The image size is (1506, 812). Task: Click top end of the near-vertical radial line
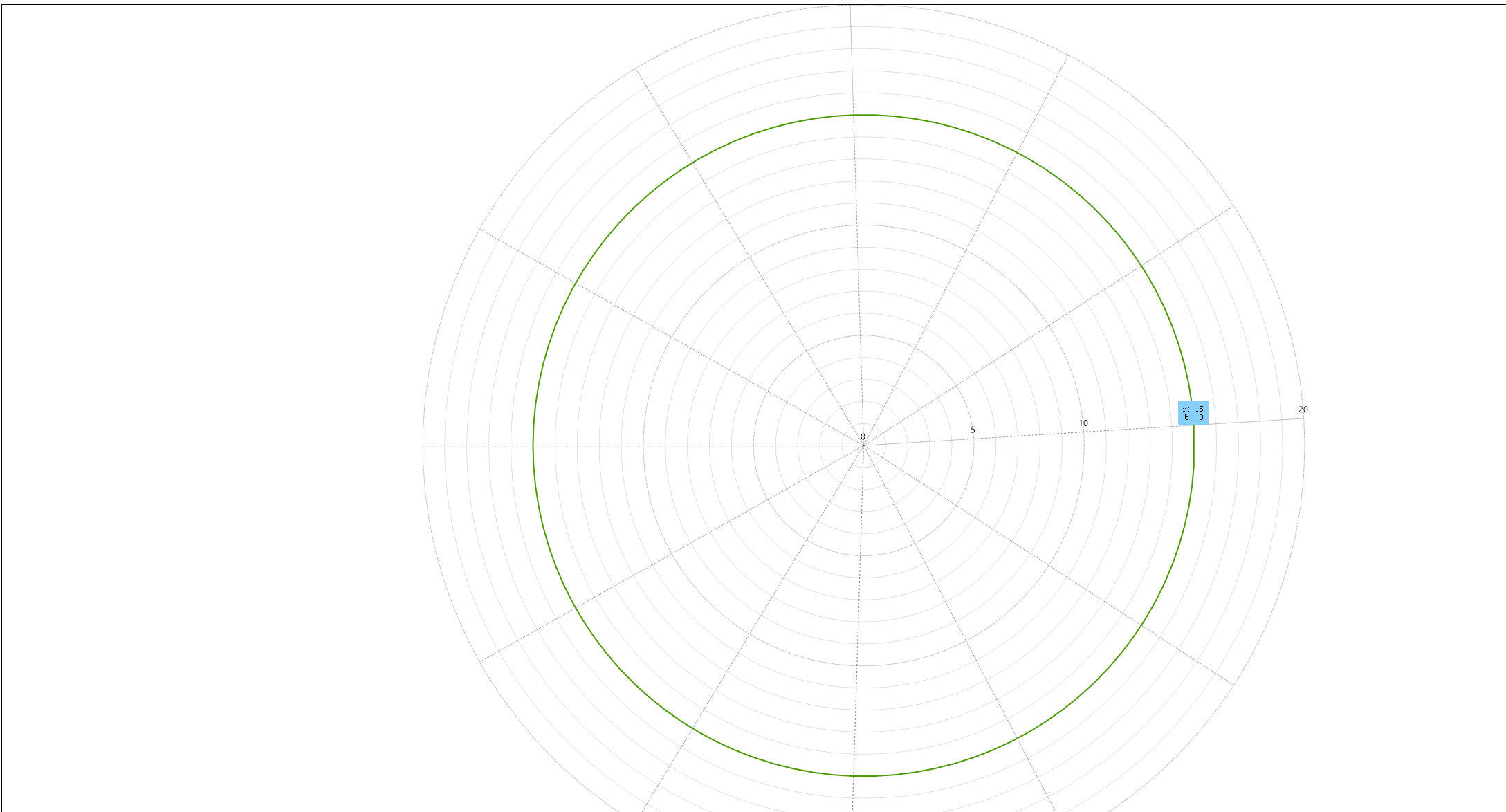(x=850, y=6)
